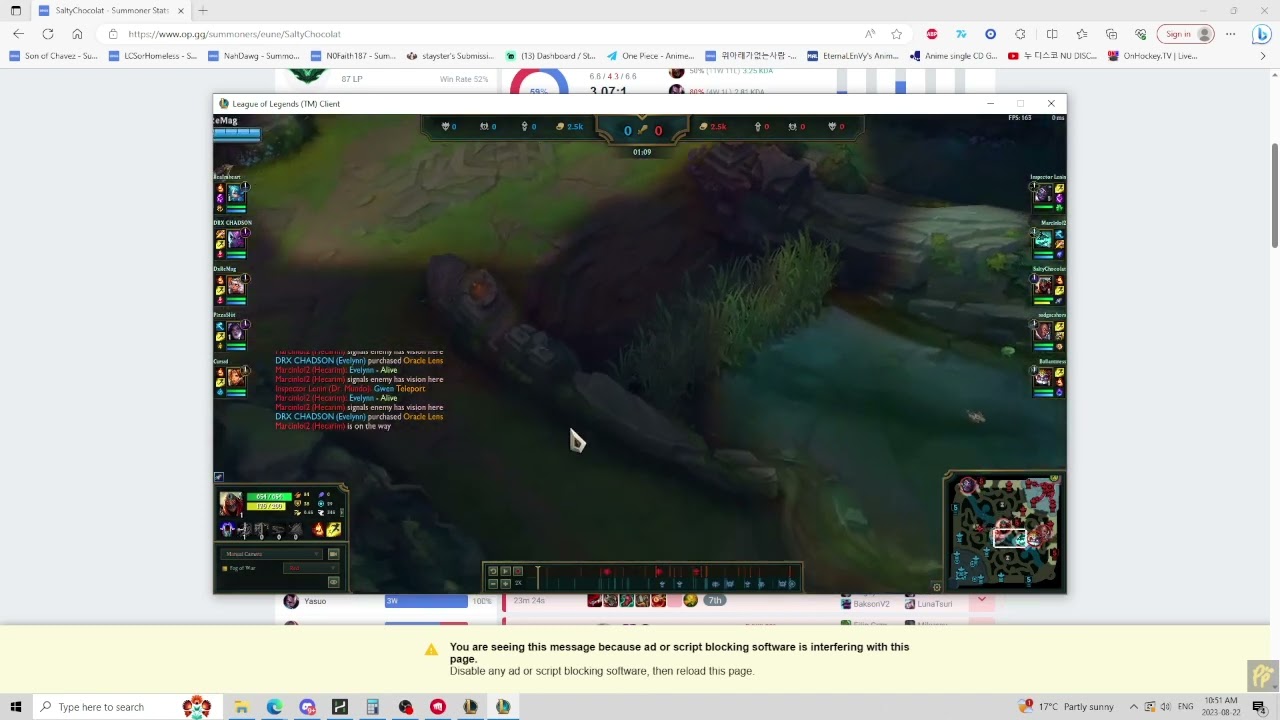Select Inspector Lenin champion portrait on red team
The height and width of the screenshot is (720, 1280).
[x=1043, y=194]
